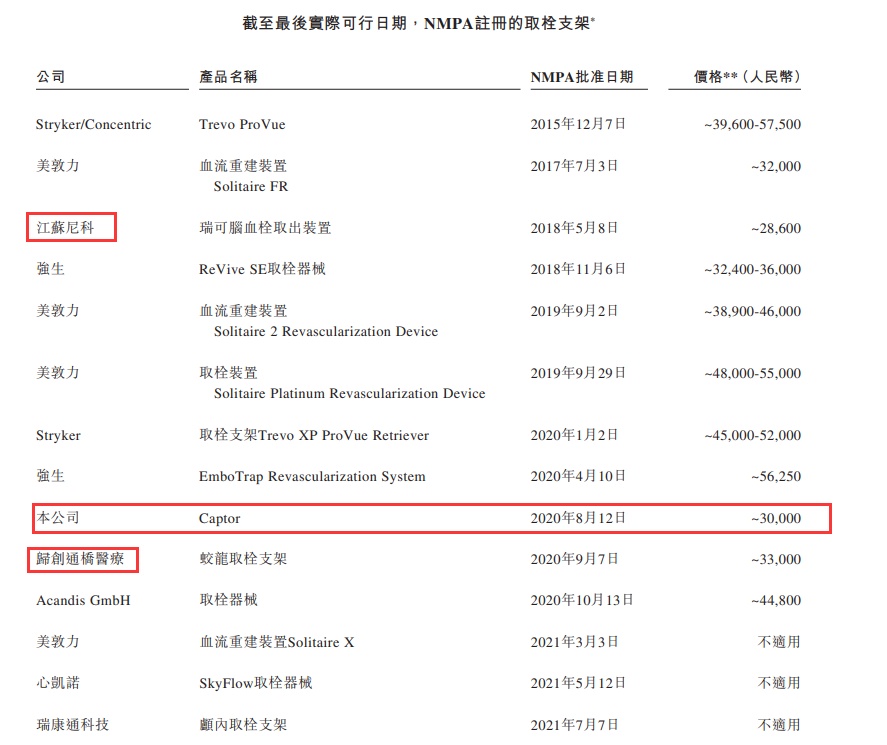The width and height of the screenshot is (887, 745).
Task: Click 不適用 in the SkyFlow row
Action: click(x=779, y=683)
